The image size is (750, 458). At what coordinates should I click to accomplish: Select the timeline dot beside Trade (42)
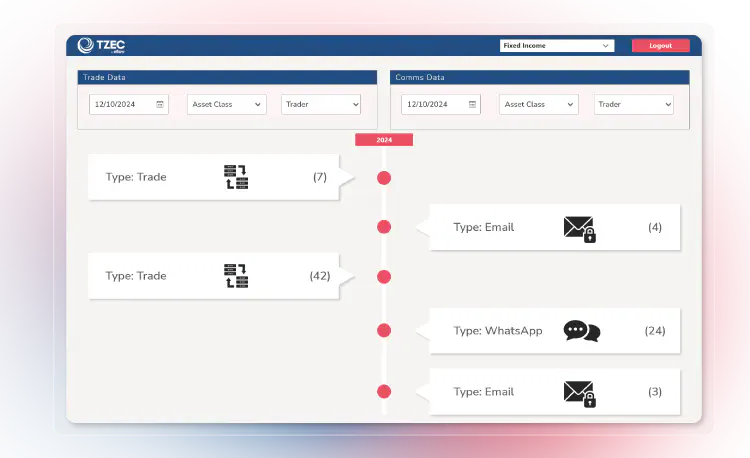[x=384, y=276]
